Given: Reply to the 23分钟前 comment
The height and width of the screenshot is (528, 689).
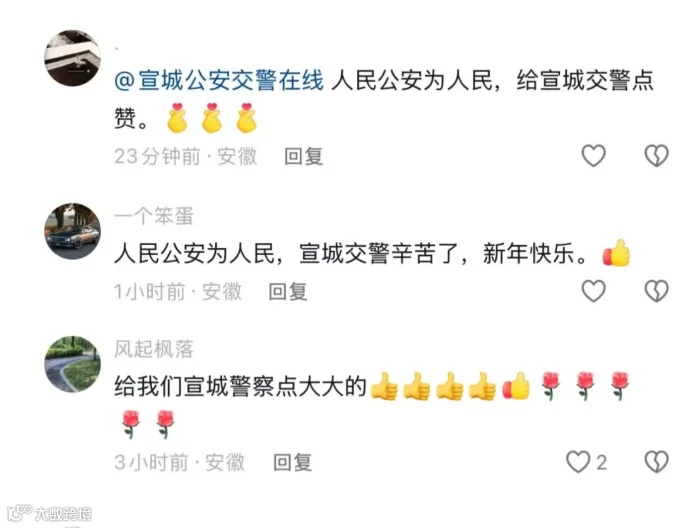Looking at the screenshot, I should (304, 156).
